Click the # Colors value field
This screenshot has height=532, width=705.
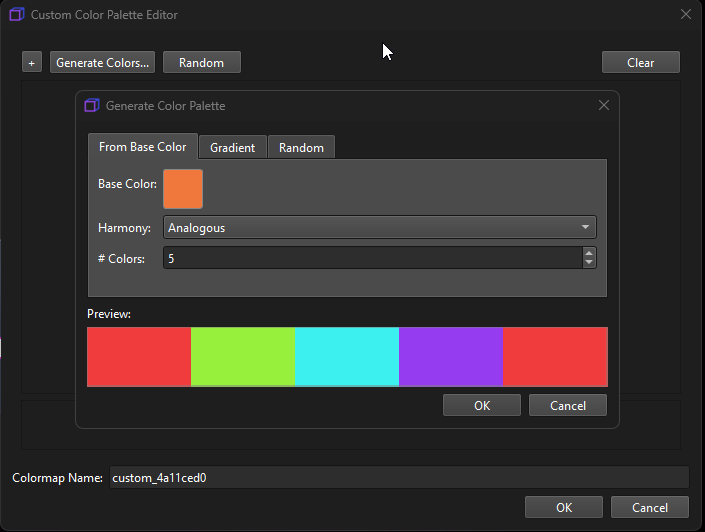(373, 258)
